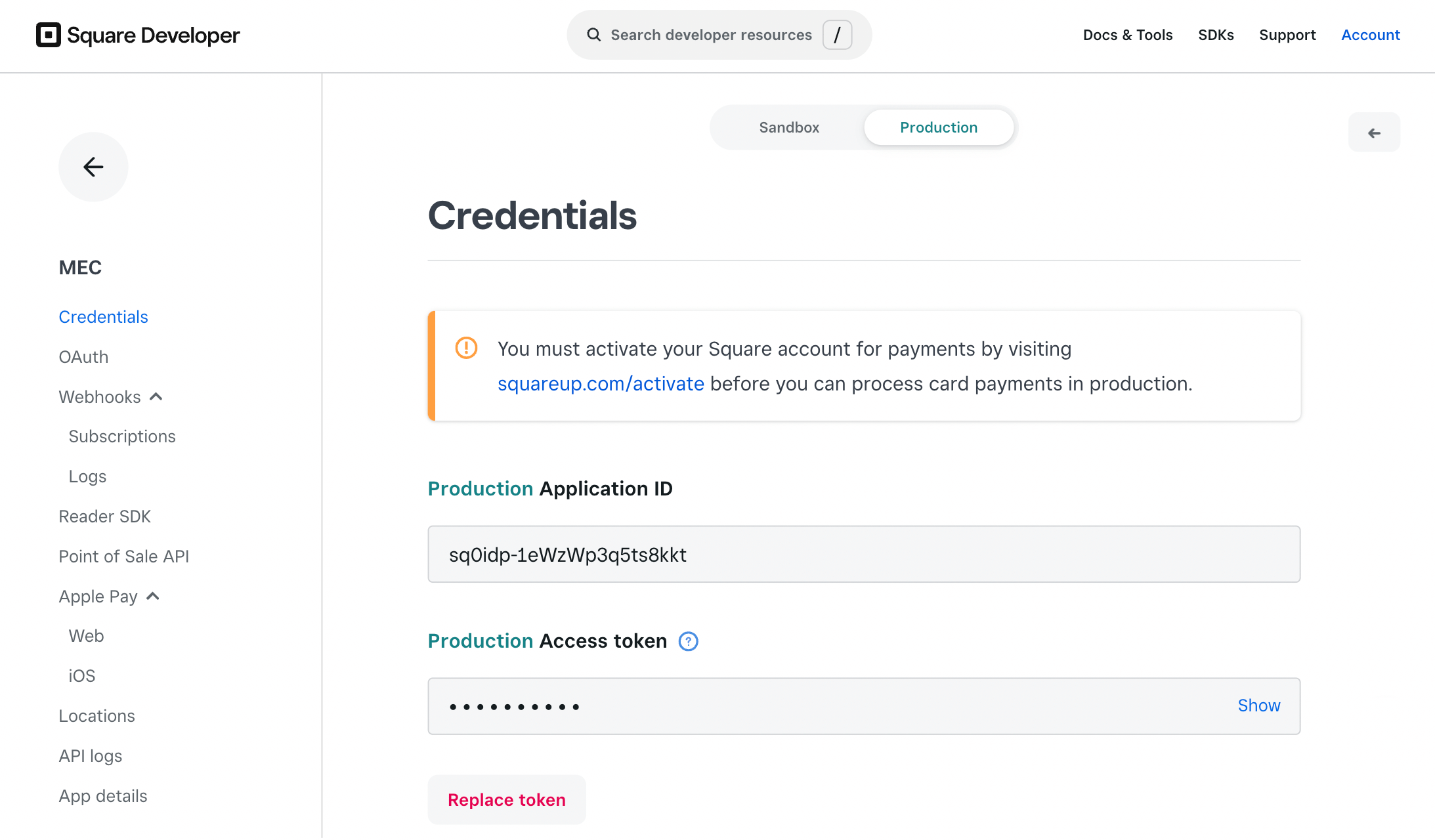Collapse the Webhooks section chevron

pyautogui.click(x=156, y=397)
